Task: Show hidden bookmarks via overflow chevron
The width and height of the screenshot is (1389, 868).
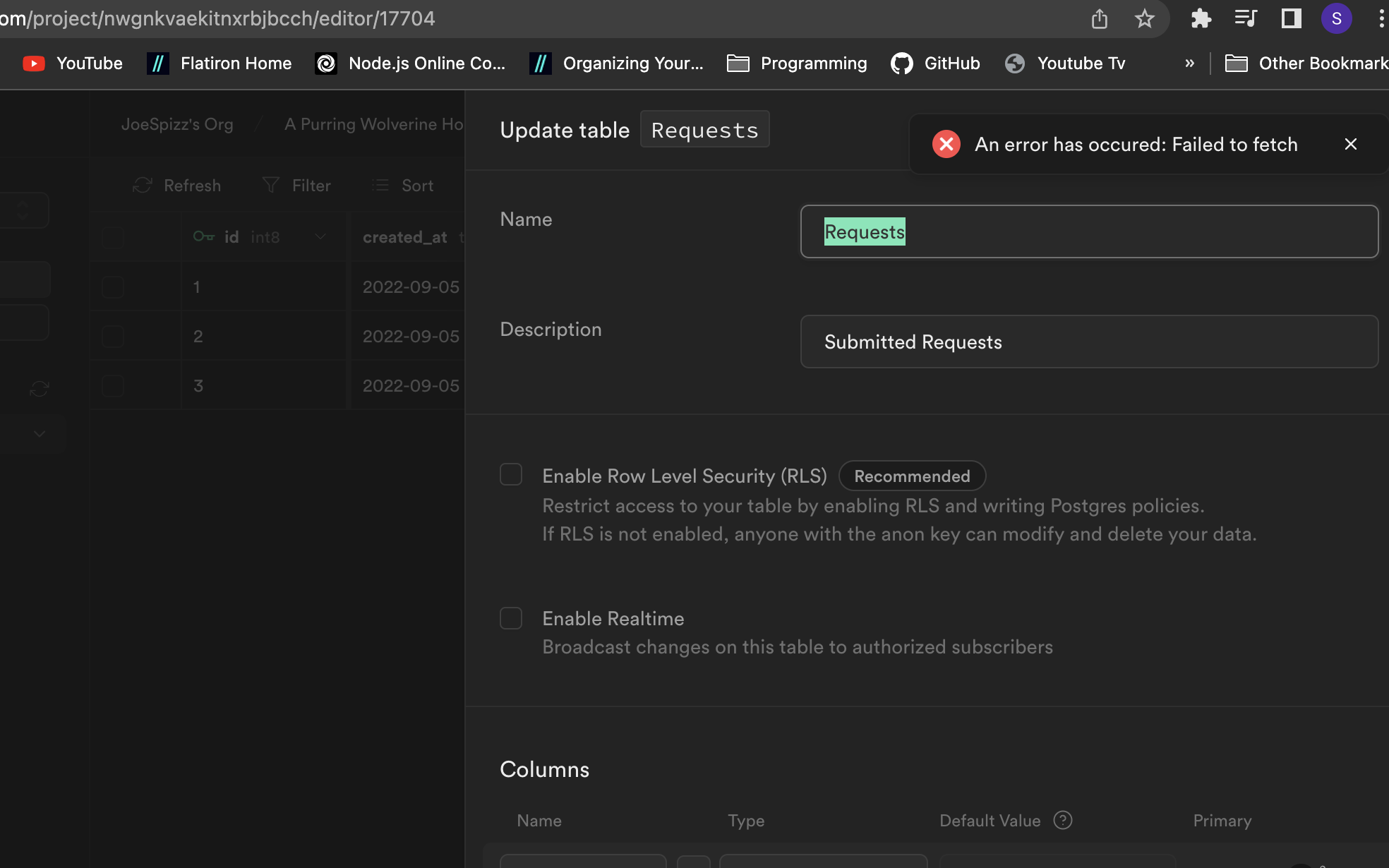Action: [1189, 63]
